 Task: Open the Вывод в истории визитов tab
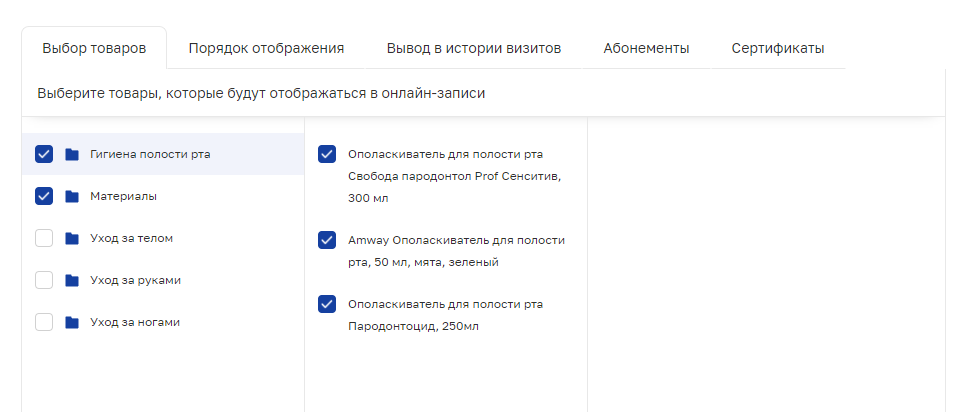474,48
